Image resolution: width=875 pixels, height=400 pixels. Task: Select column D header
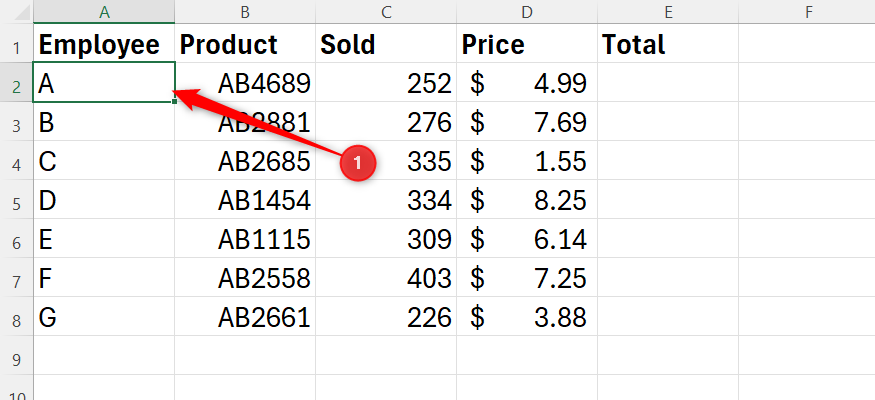[527, 12]
